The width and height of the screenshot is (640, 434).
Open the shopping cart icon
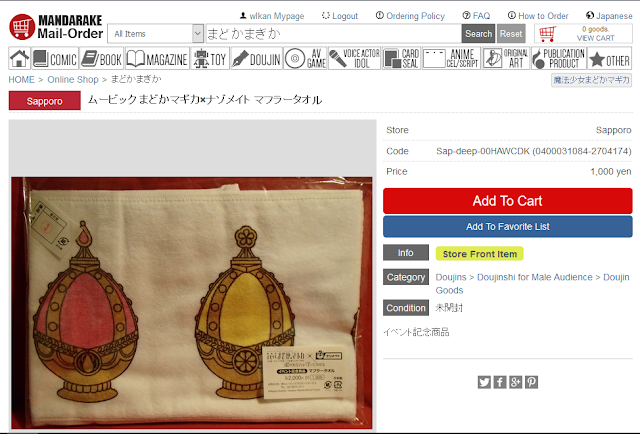pyautogui.click(x=548, y=33)
